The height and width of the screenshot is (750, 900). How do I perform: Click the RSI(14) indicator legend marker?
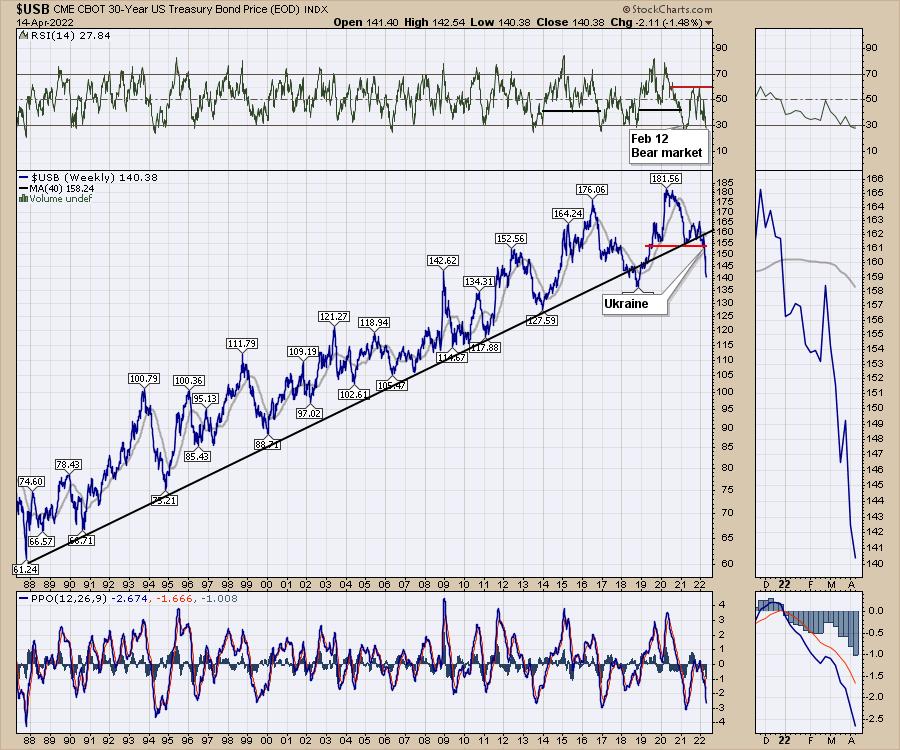coord(22,36)
